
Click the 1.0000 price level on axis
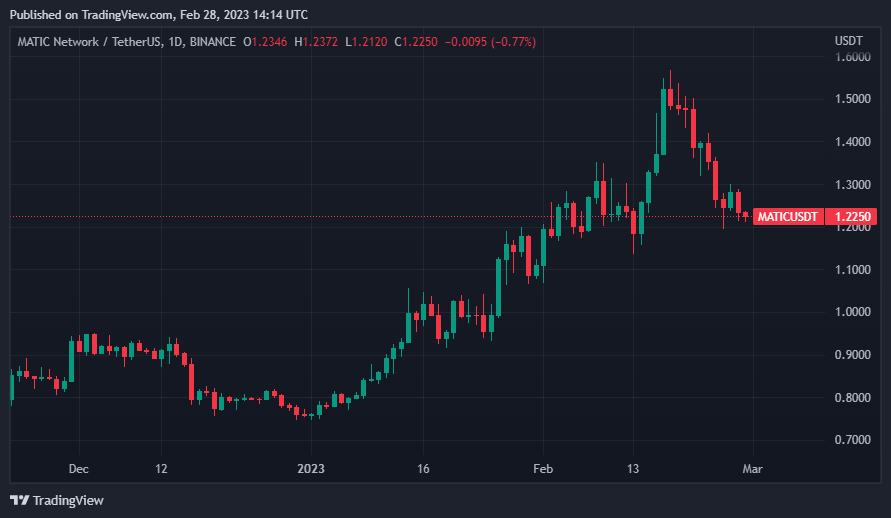tap(852, 312)
